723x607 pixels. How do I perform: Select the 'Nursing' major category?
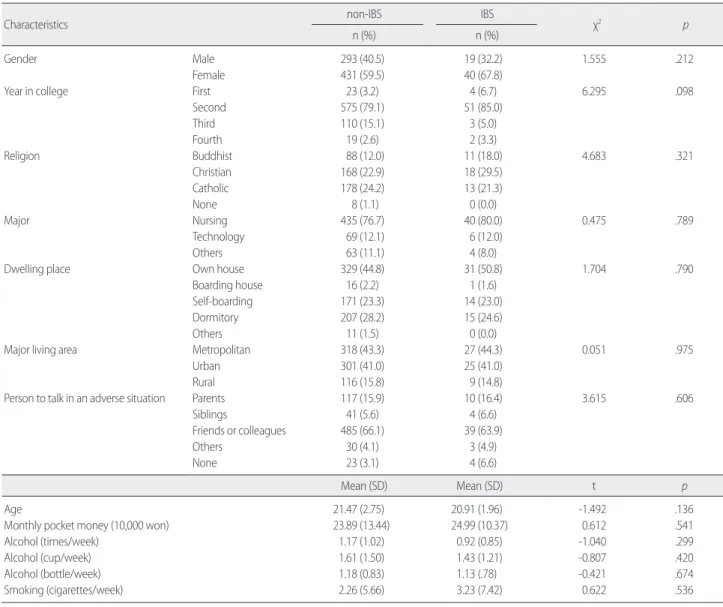(x=210, y=220)
